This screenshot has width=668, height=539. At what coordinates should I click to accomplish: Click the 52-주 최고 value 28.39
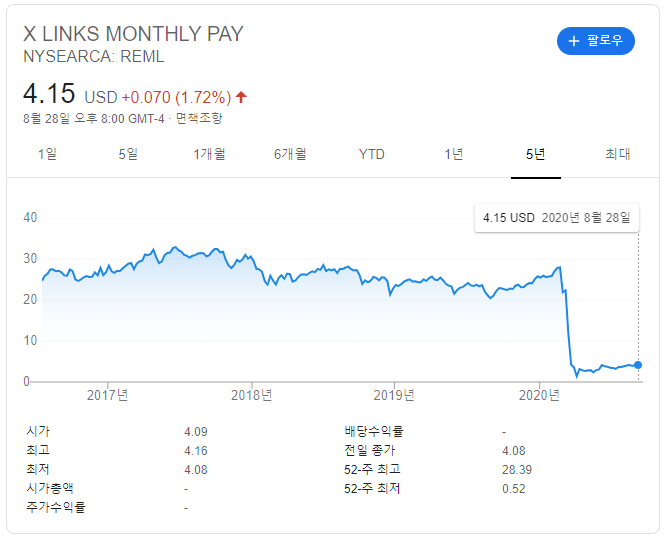517,470
